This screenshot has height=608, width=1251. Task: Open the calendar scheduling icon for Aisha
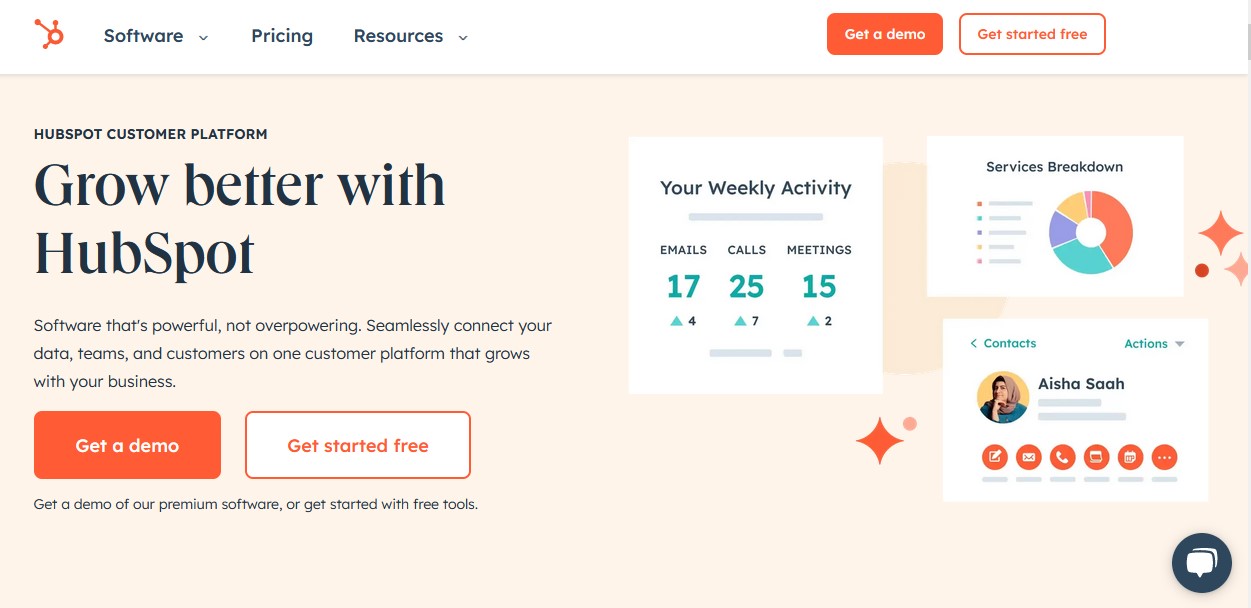coord(1130,457)
